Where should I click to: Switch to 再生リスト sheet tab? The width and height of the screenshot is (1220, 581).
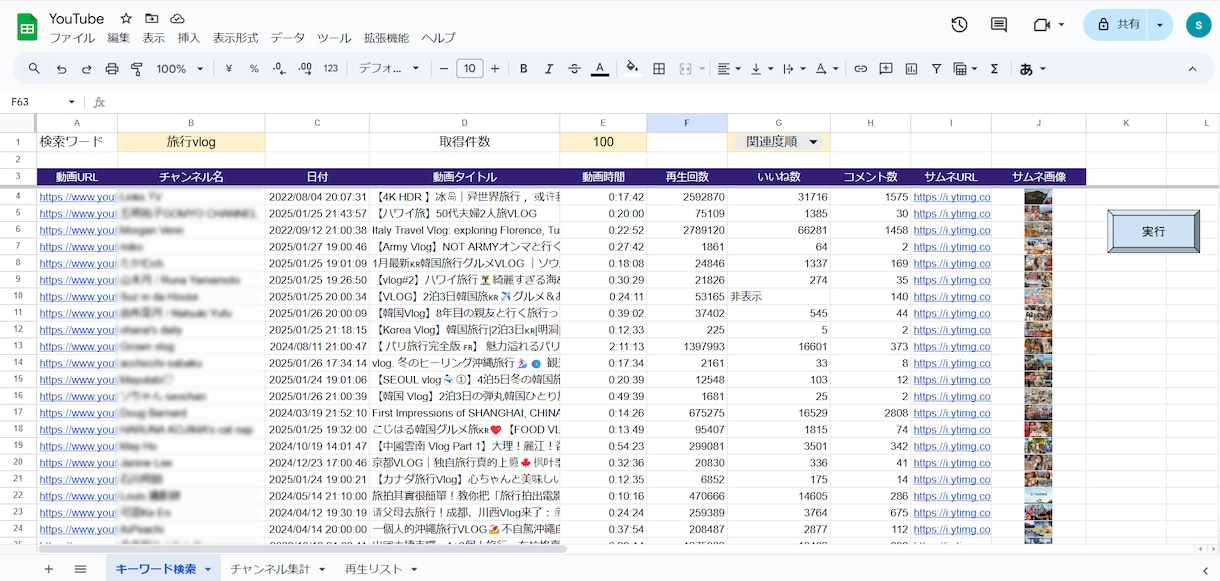pos(374,569)
